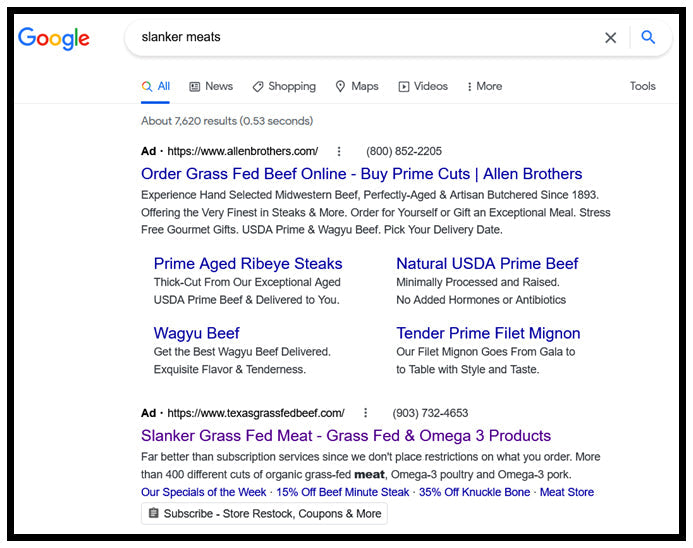Click the phone number (903) 732-4653
693x548 pixels.
[430, 413]
